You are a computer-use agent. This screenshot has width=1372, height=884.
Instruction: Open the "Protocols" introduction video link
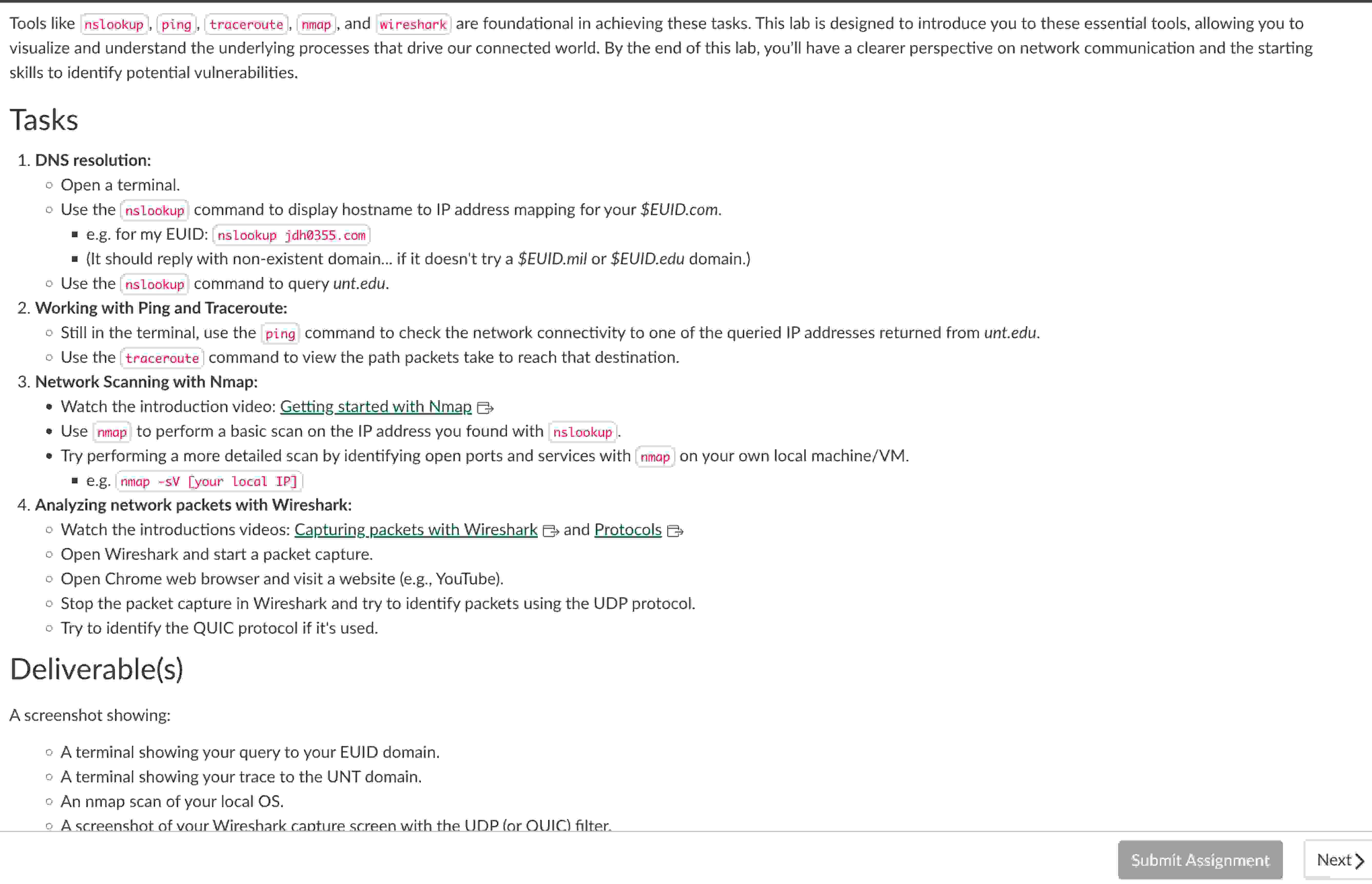point(628,529)
